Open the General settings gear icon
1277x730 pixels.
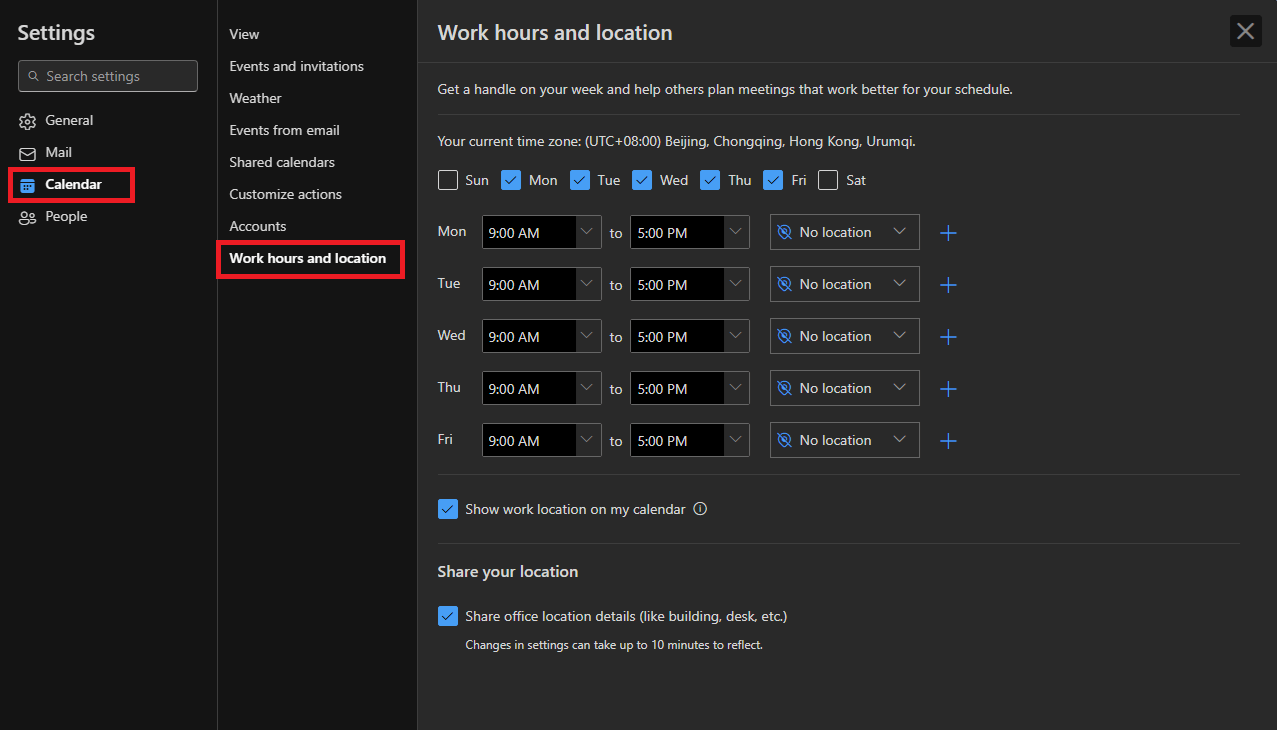tap(28, 120)
